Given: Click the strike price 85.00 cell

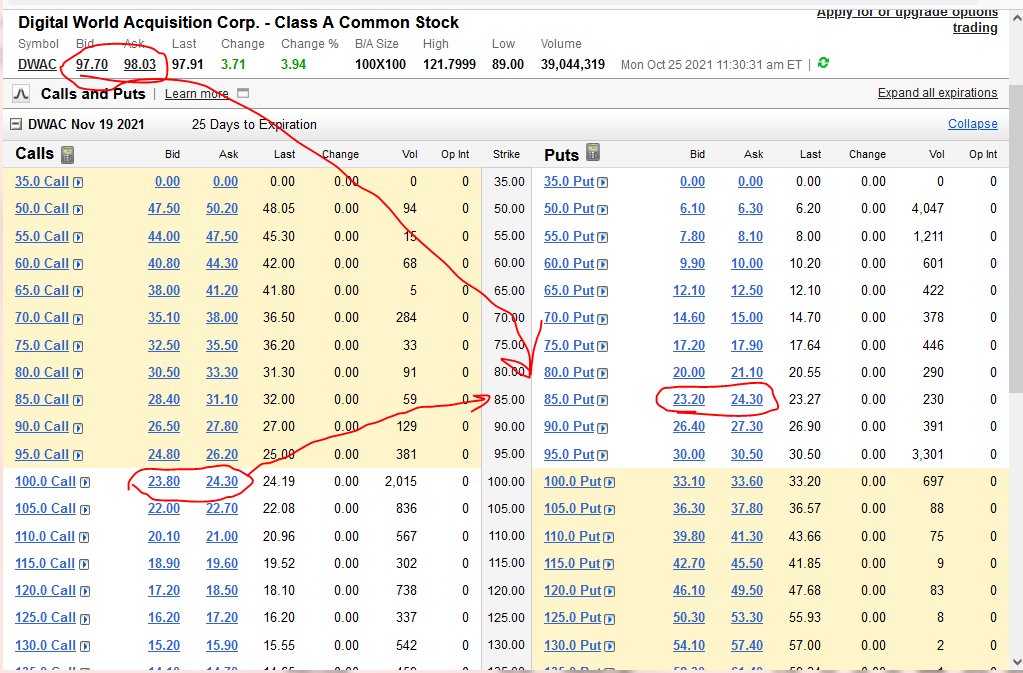Looking at the screenshot, I should 509,399.
